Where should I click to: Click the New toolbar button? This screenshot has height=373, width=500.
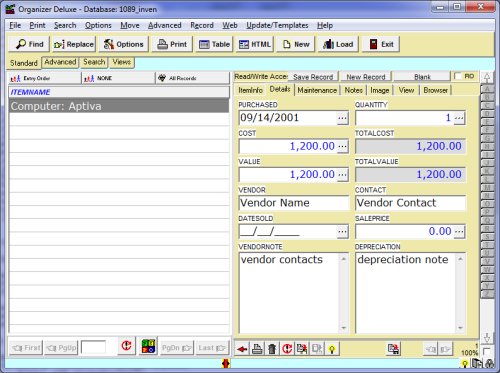point(296,44)
